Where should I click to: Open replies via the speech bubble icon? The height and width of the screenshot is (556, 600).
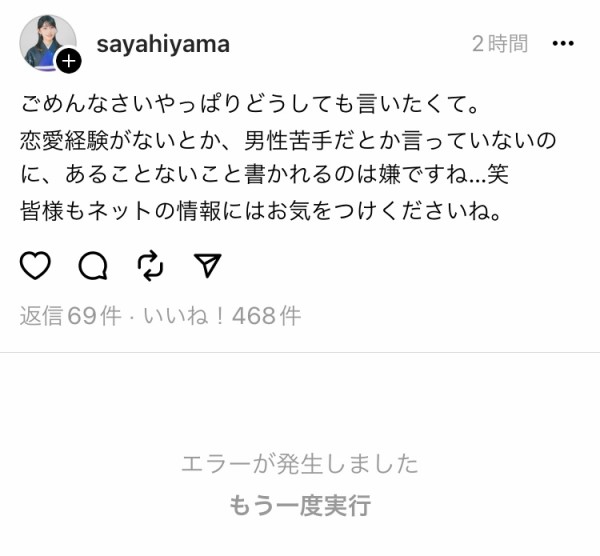tap(93, 266)
